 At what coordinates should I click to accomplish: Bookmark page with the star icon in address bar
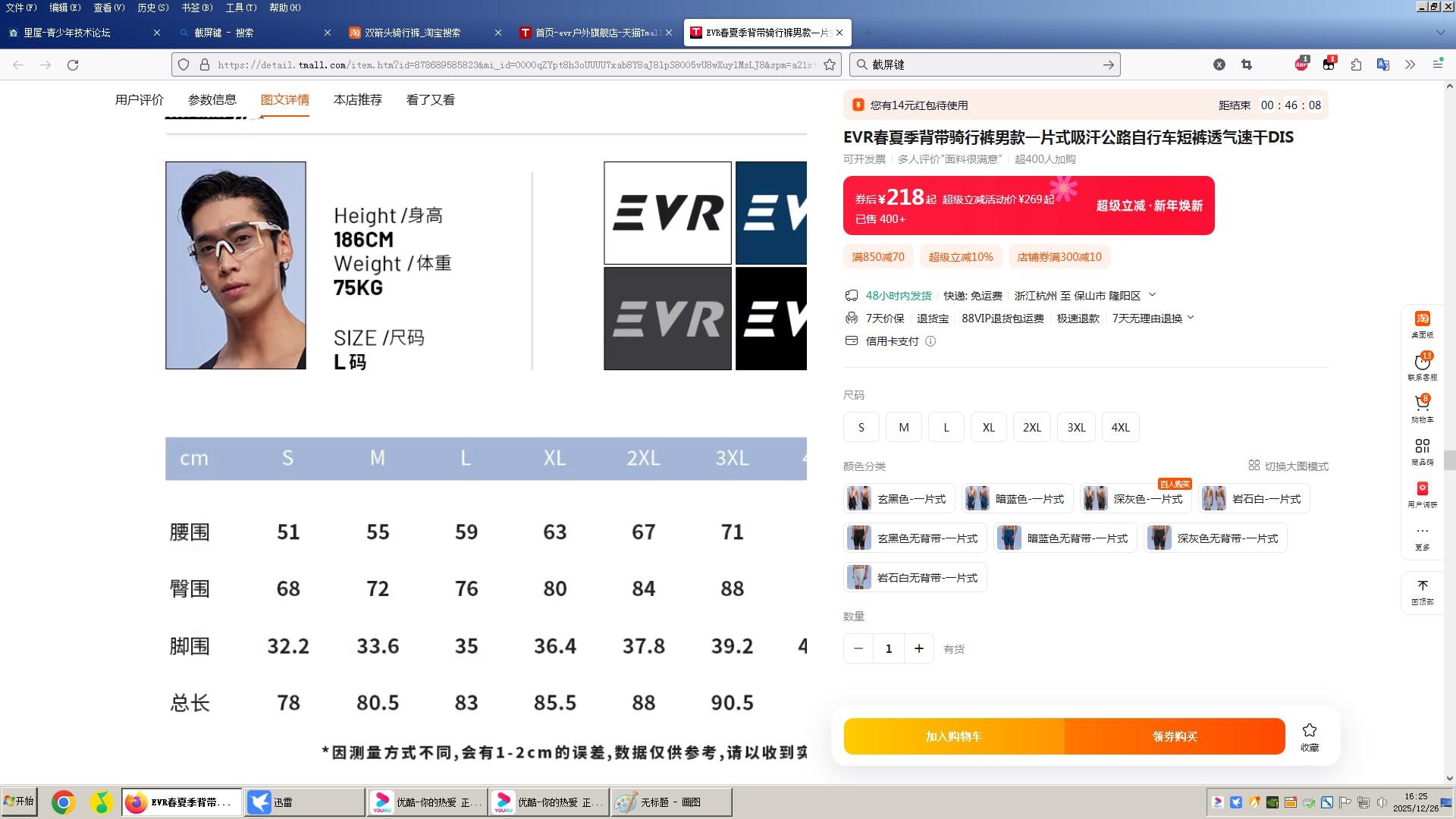tap(830, 64)
